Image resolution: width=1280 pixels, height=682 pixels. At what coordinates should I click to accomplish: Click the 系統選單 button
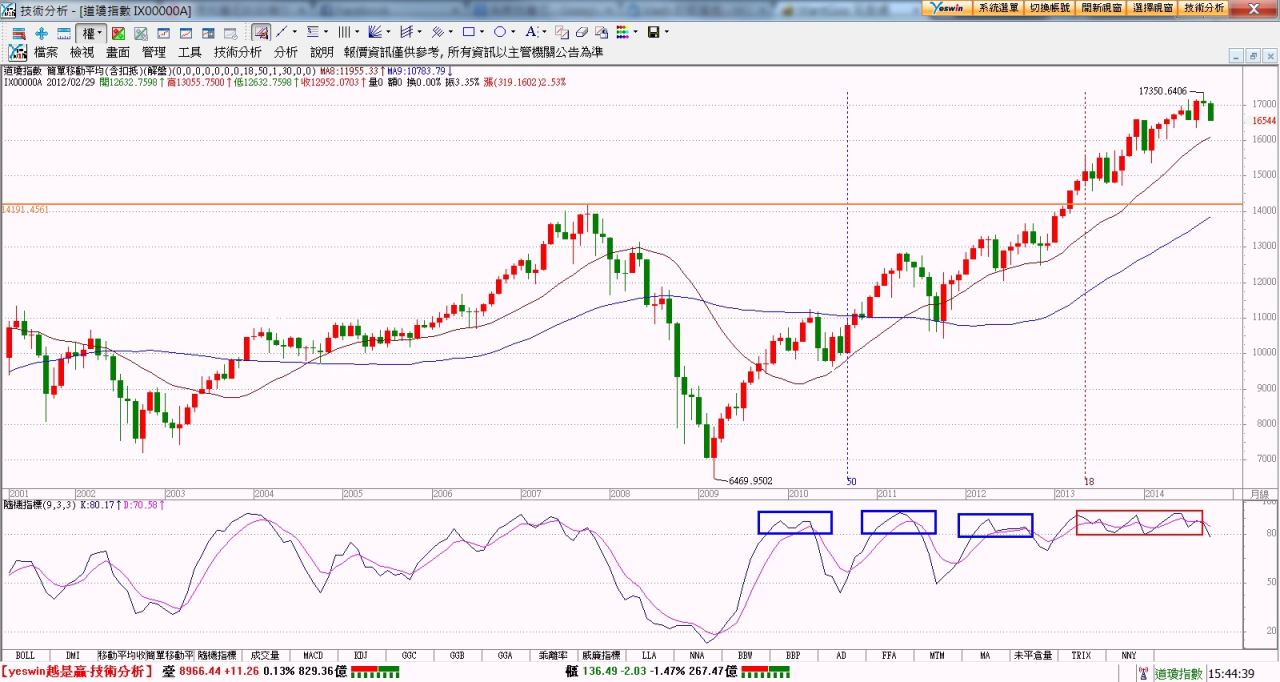click(x=998, y=7)
